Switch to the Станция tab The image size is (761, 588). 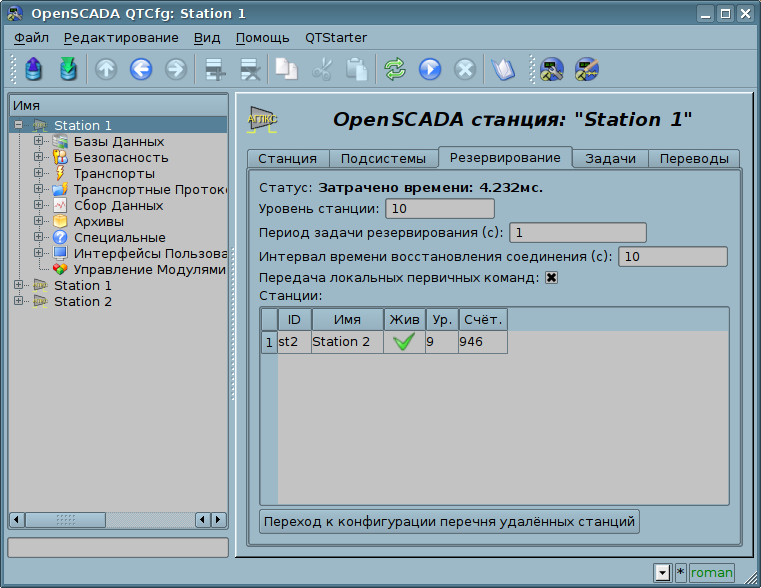click(x=288, y=159)
